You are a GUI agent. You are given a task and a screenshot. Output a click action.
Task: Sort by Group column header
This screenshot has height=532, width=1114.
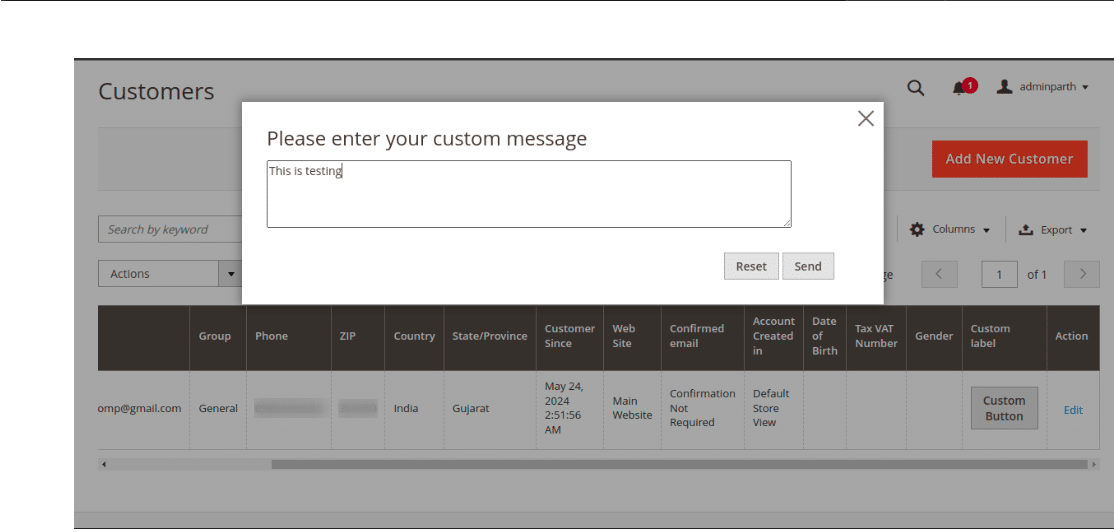pyautogui.click(x=217, y=336)
